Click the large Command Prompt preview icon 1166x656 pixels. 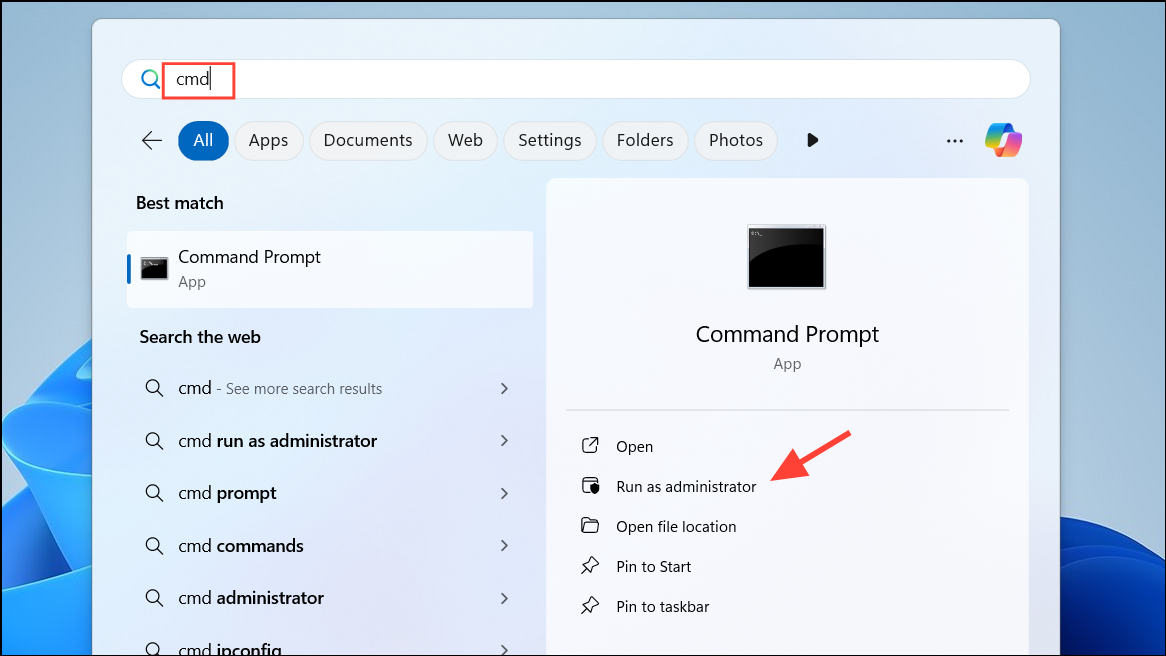[x=786, y=257]
